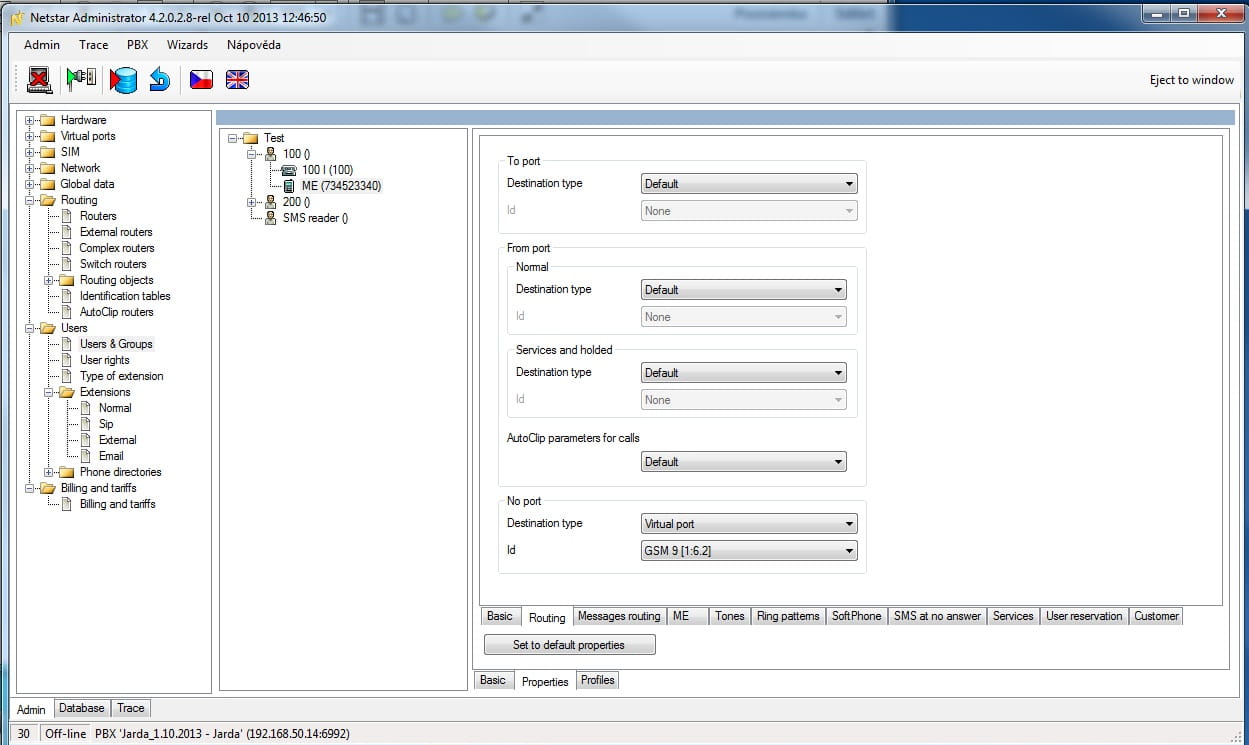1249x745 pixels.
Task: Select Users & Groups tree item
Action: point(116,344)
